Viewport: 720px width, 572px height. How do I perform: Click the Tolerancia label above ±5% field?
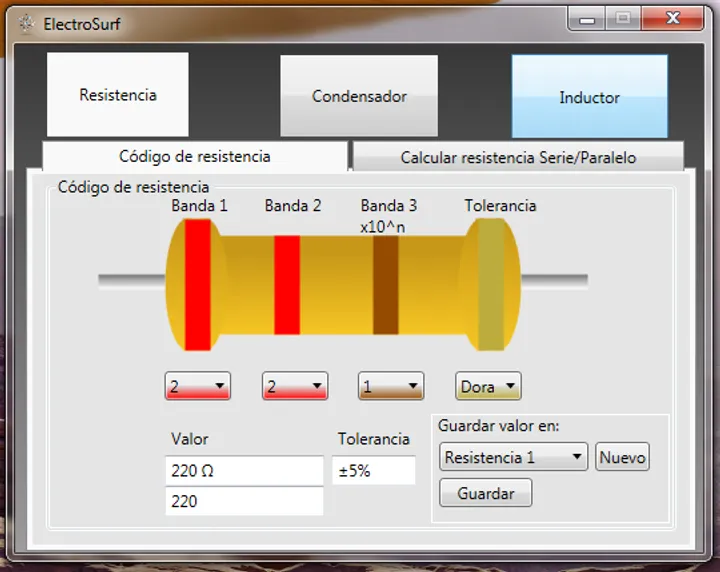[x=374, y=439]
